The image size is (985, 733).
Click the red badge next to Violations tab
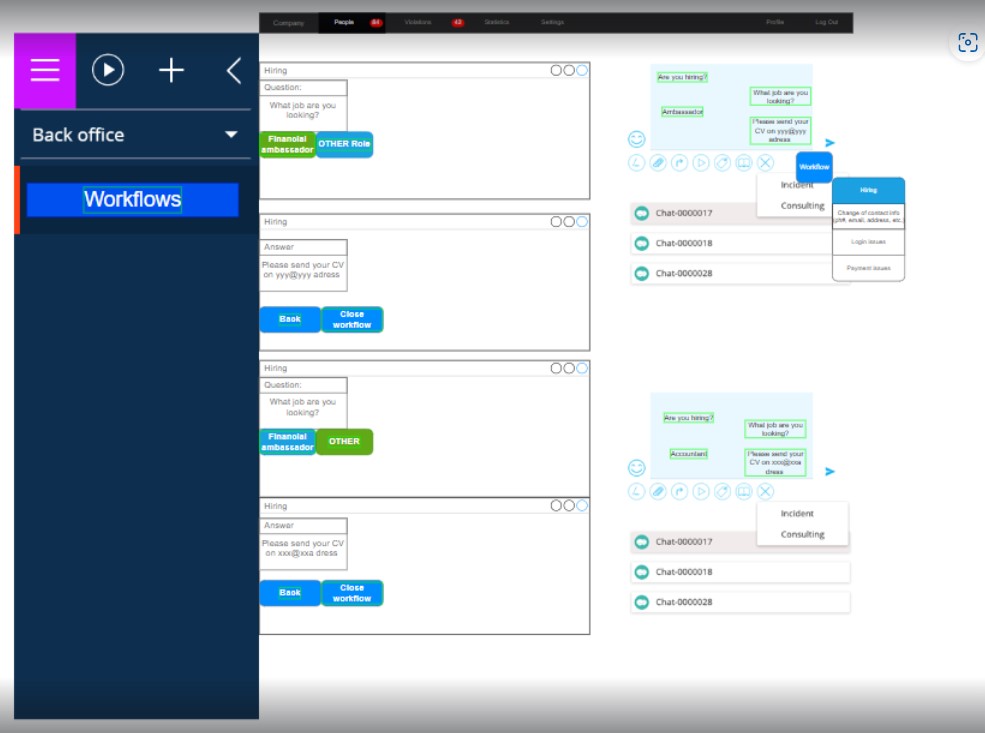coord(458,23)
